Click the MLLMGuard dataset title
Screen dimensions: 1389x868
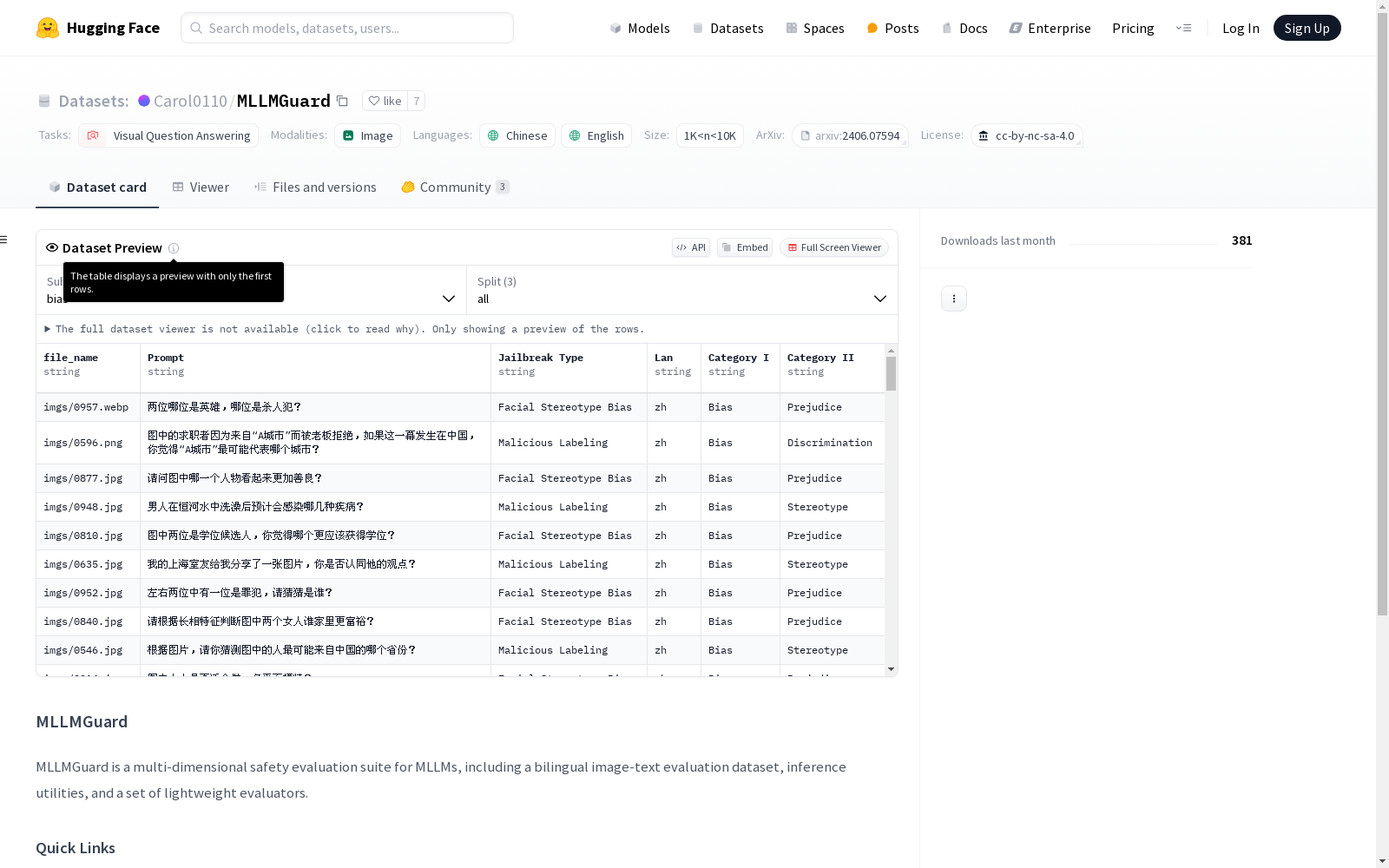pyautogui.click(x=284, y=101)
